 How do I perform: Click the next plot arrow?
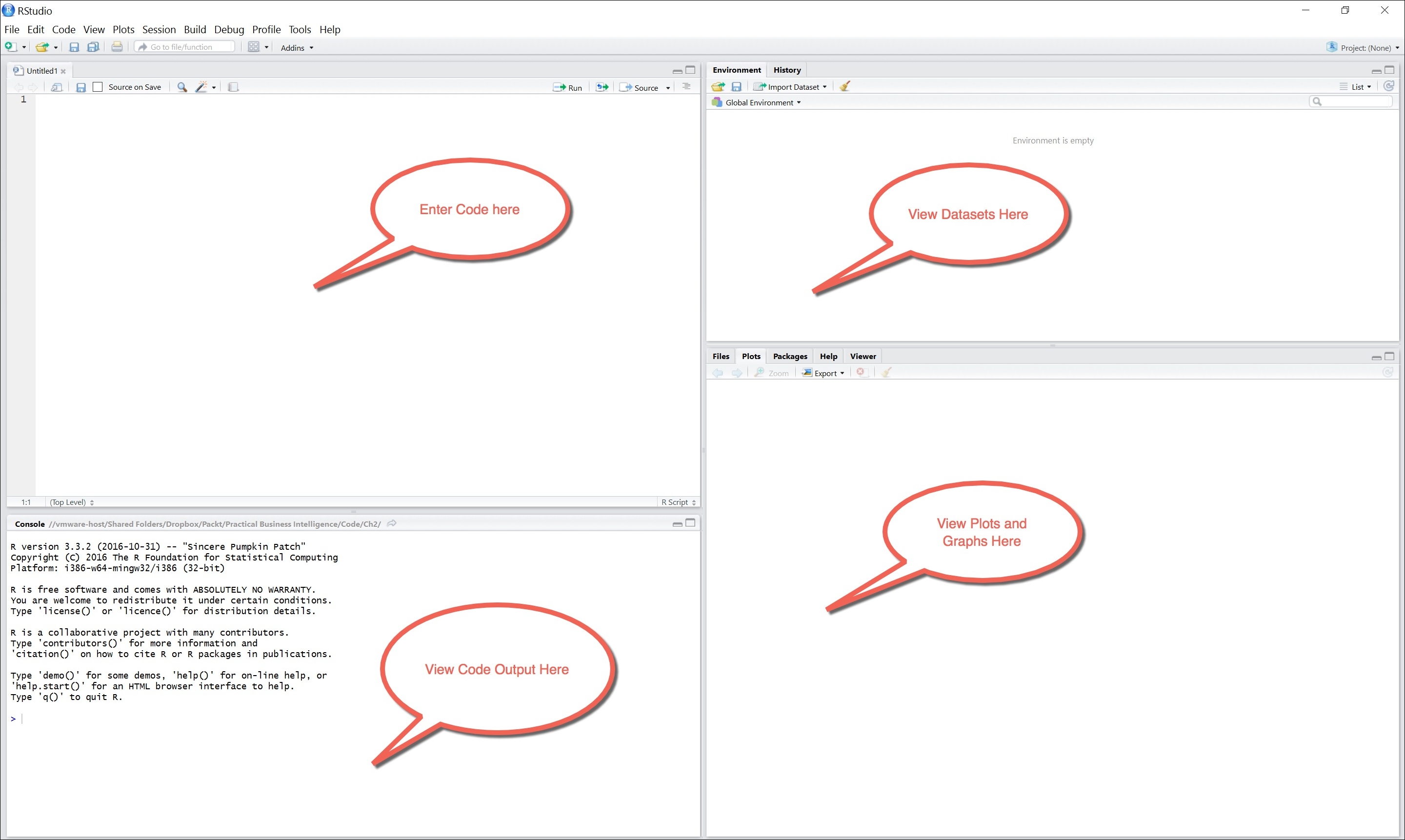737,373
